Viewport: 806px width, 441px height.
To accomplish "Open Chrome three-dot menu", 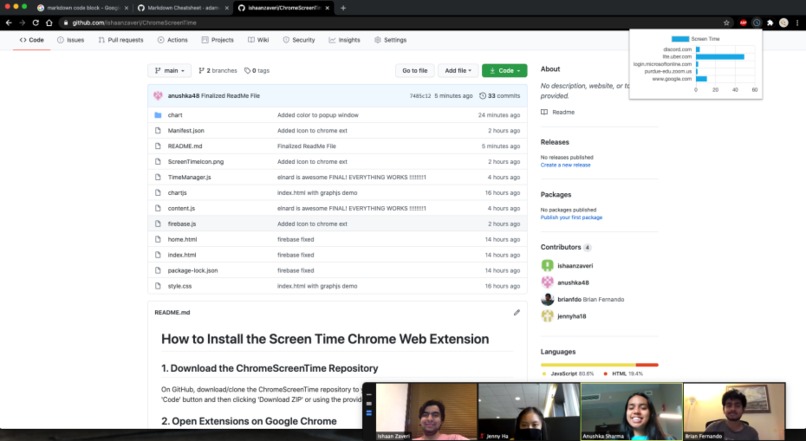I will (797, 23).
